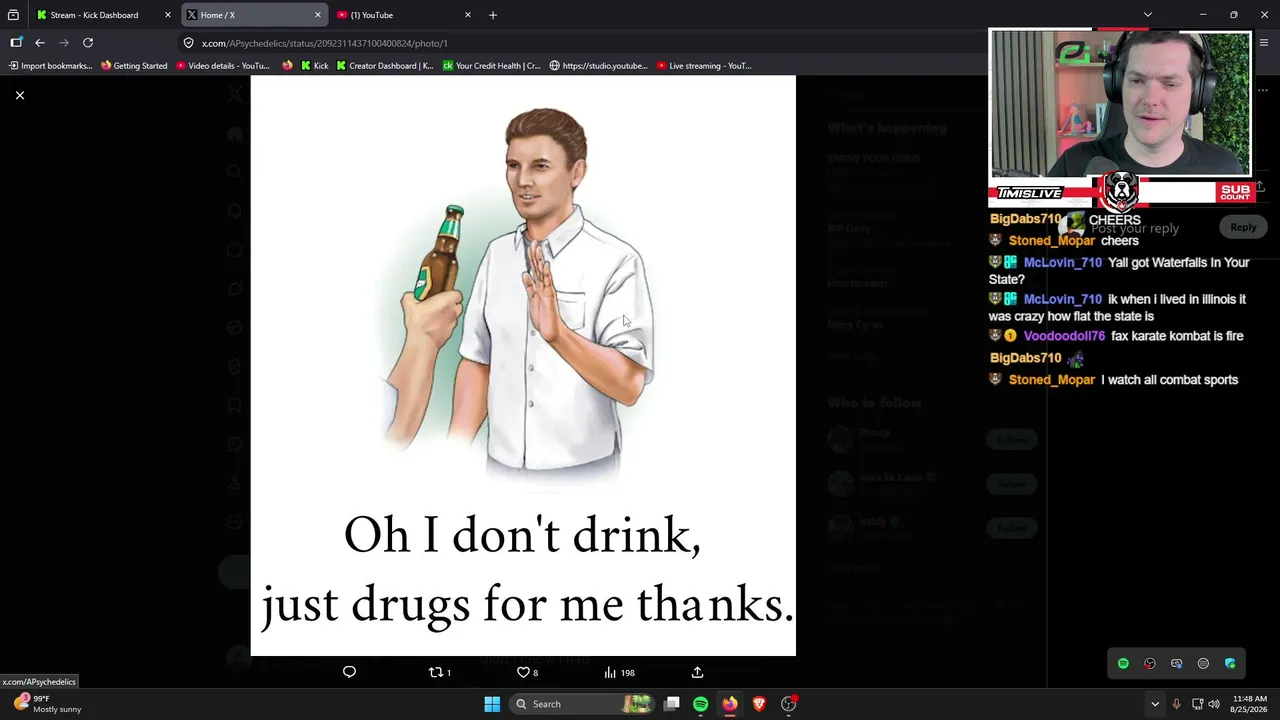Open the Import bookmarks... bookmark

pos(50,66)
